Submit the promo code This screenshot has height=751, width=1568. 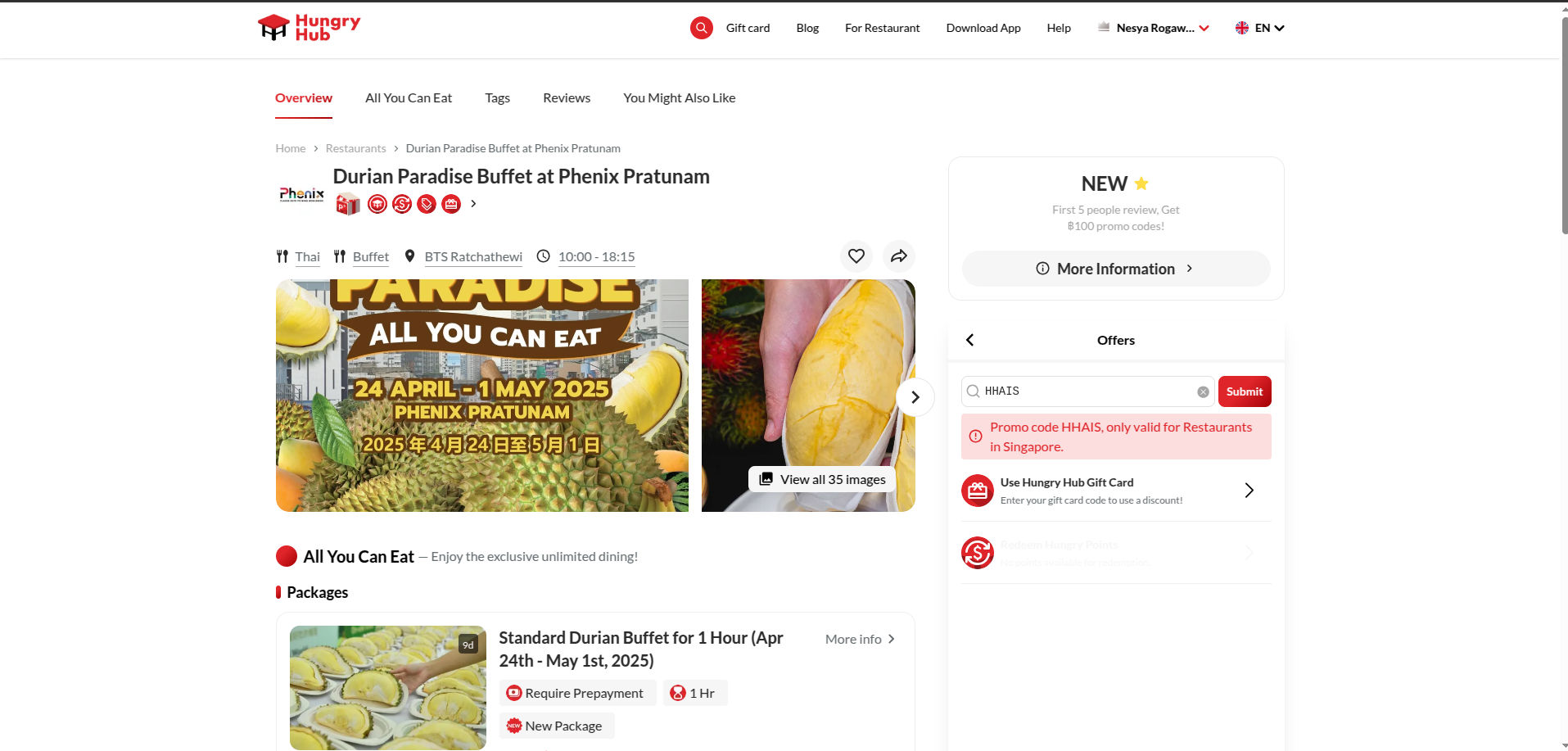coord(1244,391)
